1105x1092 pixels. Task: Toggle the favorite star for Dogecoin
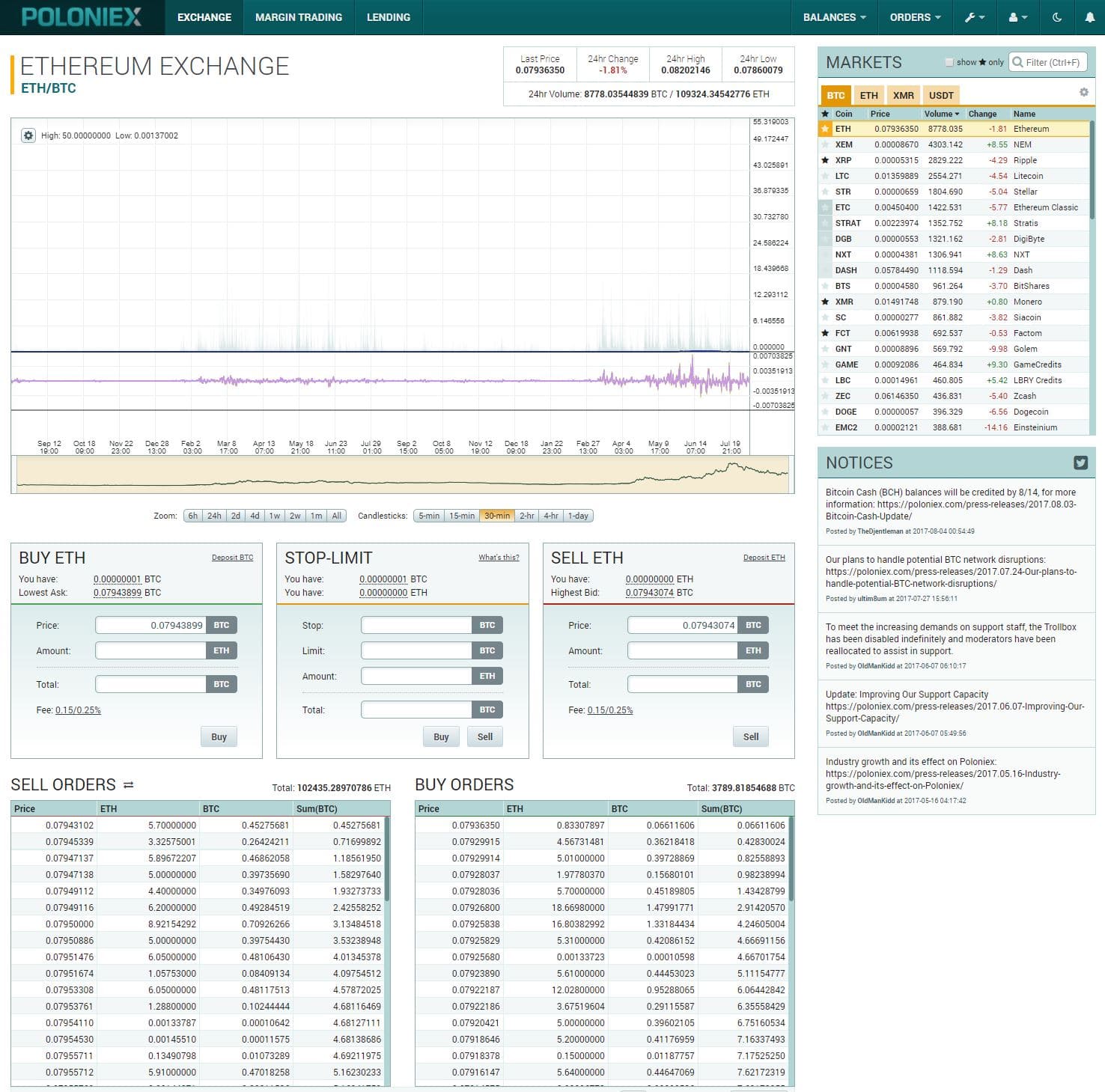(x=827, y=412)
